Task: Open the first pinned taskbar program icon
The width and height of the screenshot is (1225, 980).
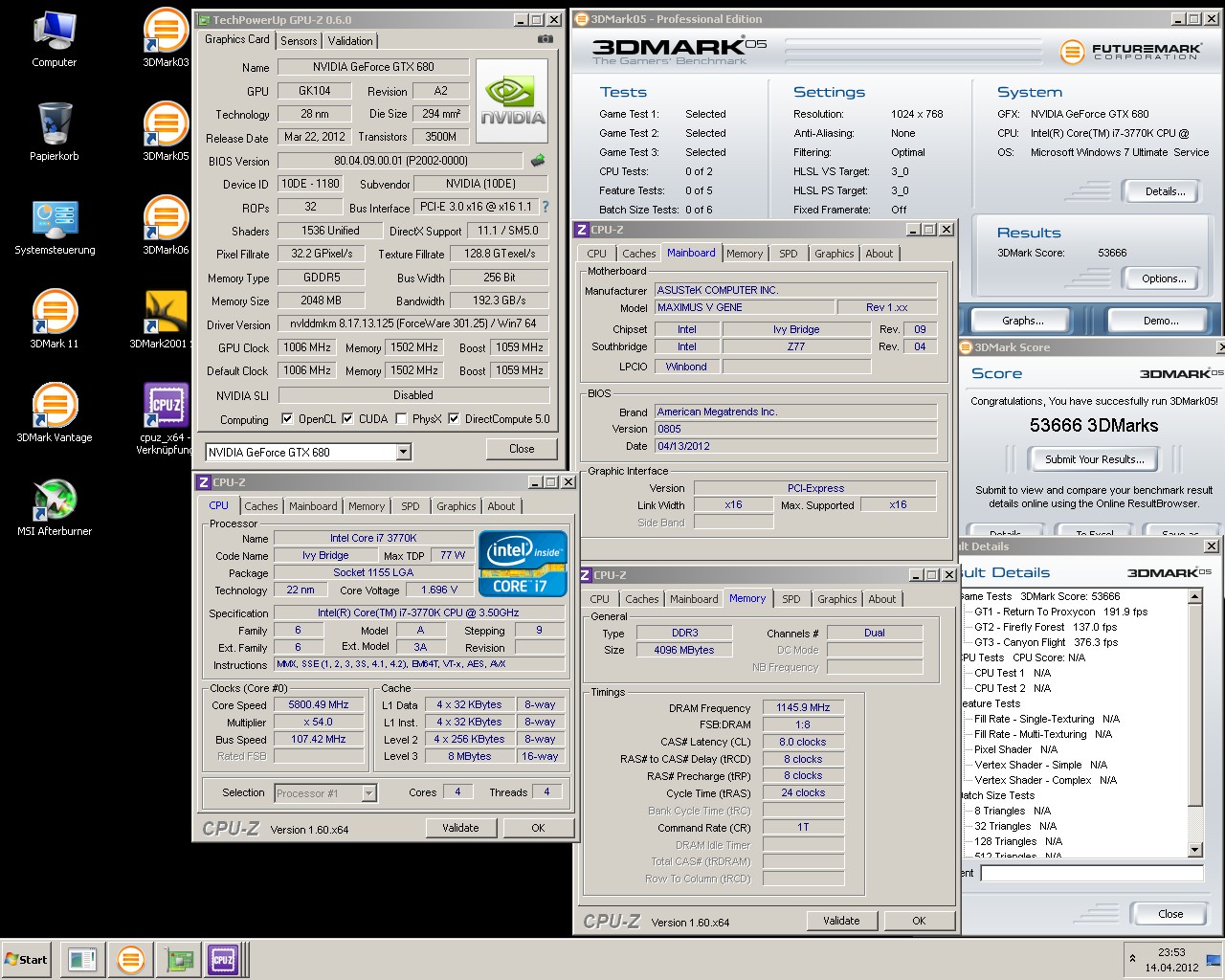Action: [82, 959]
